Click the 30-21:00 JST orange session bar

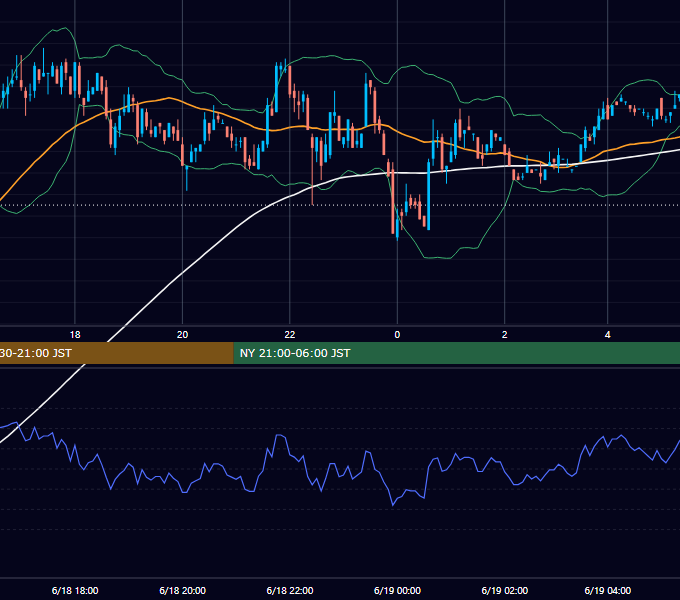pos(117,353)
